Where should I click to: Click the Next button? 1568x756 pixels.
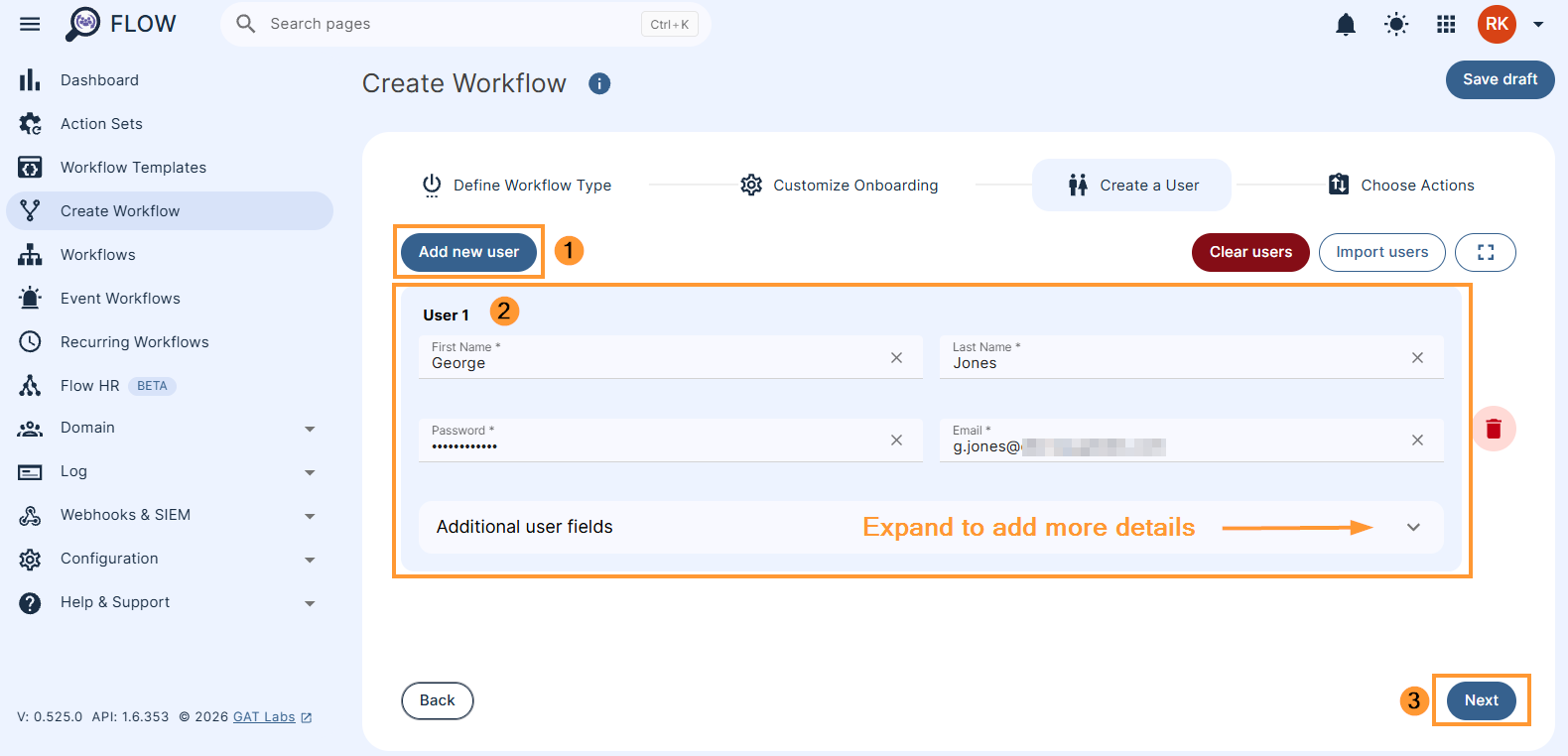(1481, 700)
